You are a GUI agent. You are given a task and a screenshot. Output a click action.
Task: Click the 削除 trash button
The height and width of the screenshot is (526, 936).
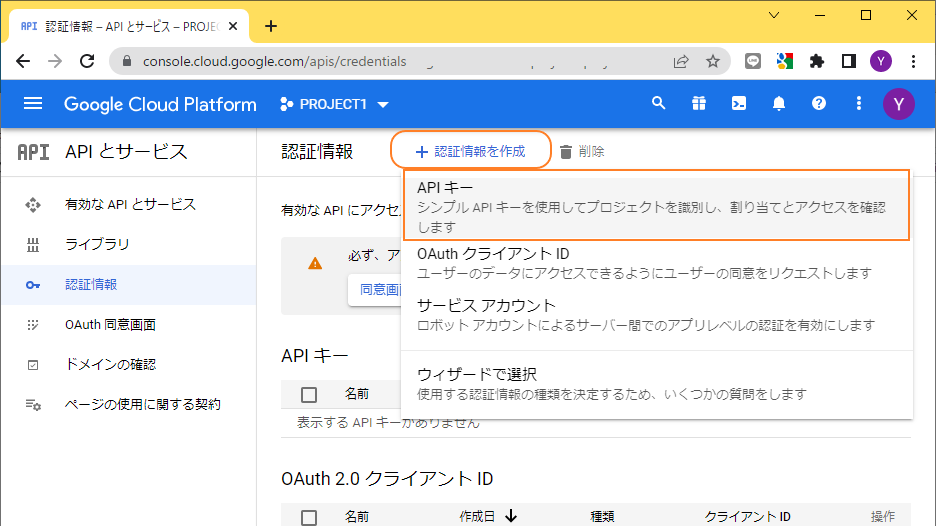(582, 152)
